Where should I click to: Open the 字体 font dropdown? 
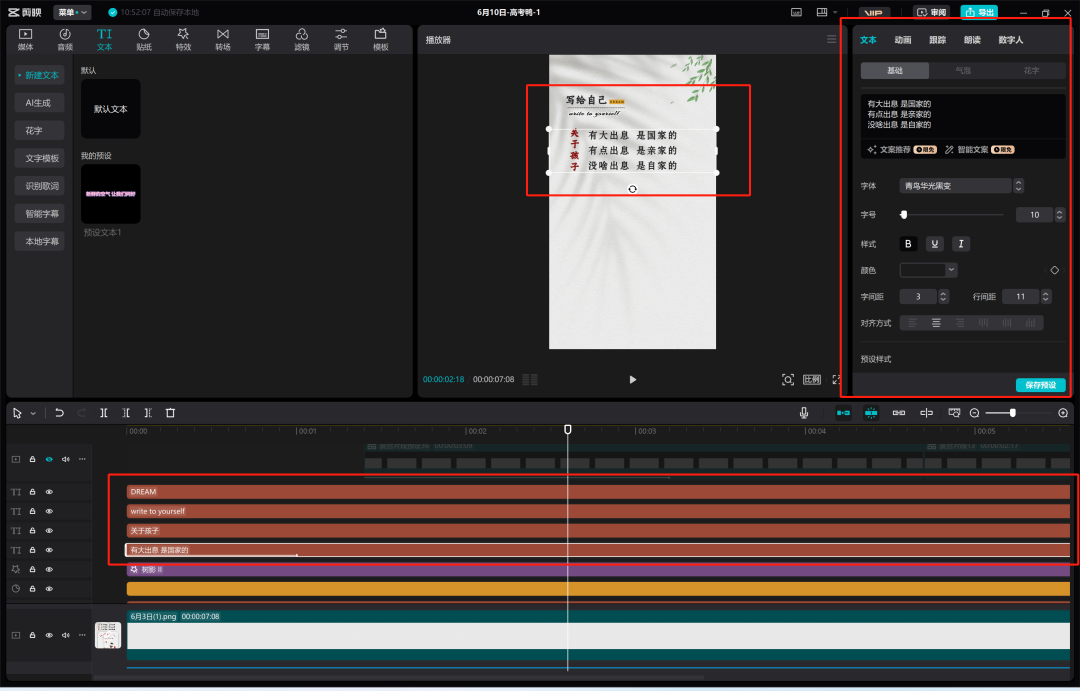point(961,186)
